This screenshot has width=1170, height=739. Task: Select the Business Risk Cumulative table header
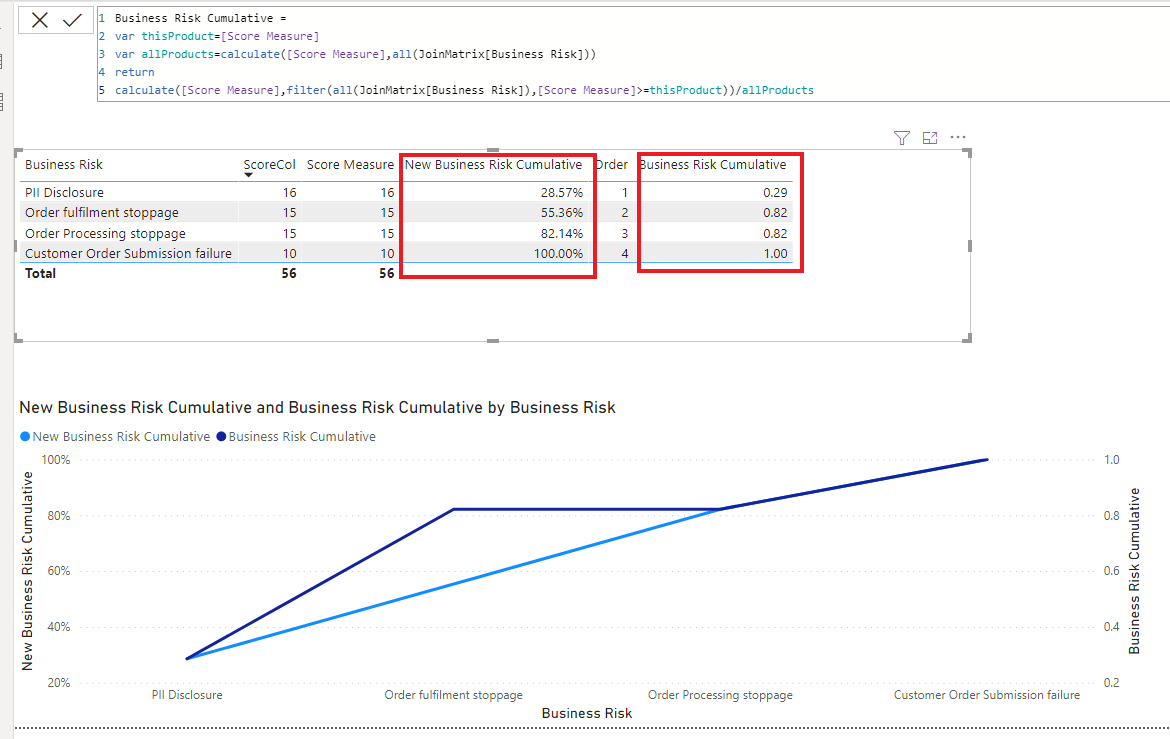pos(713,164)
